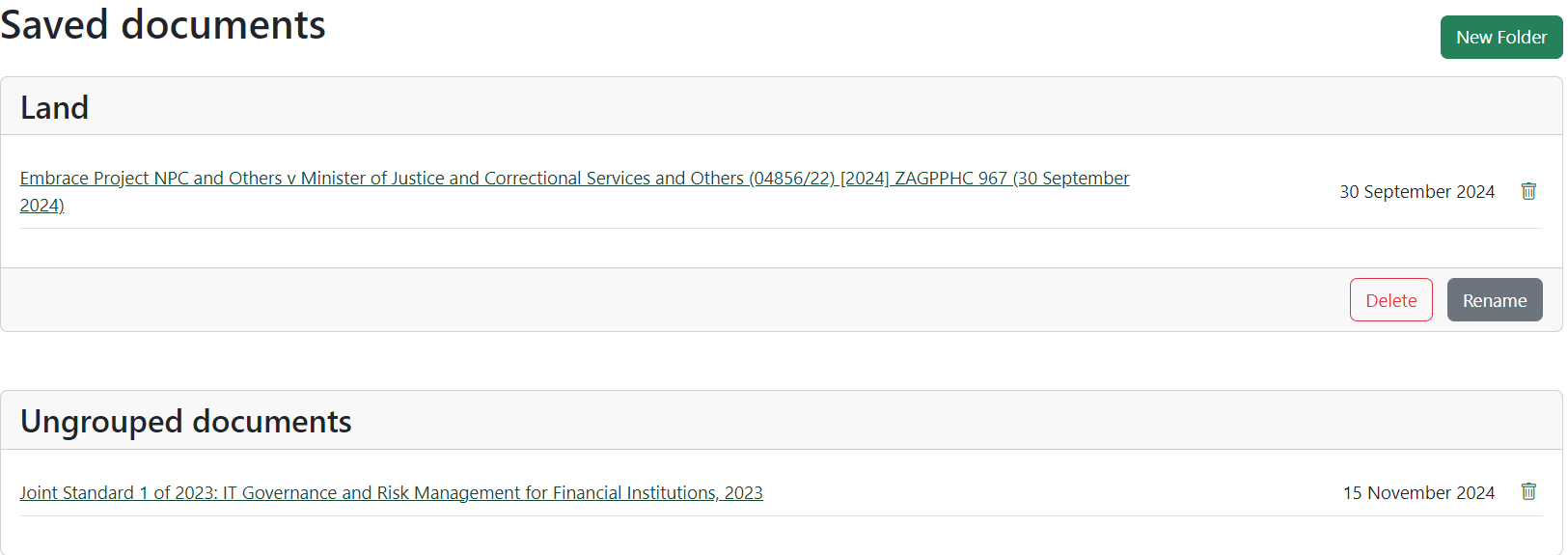The image size is (1568, 555).
Task: Create a new folder with New Folder
Action: tap(1501, 37)
